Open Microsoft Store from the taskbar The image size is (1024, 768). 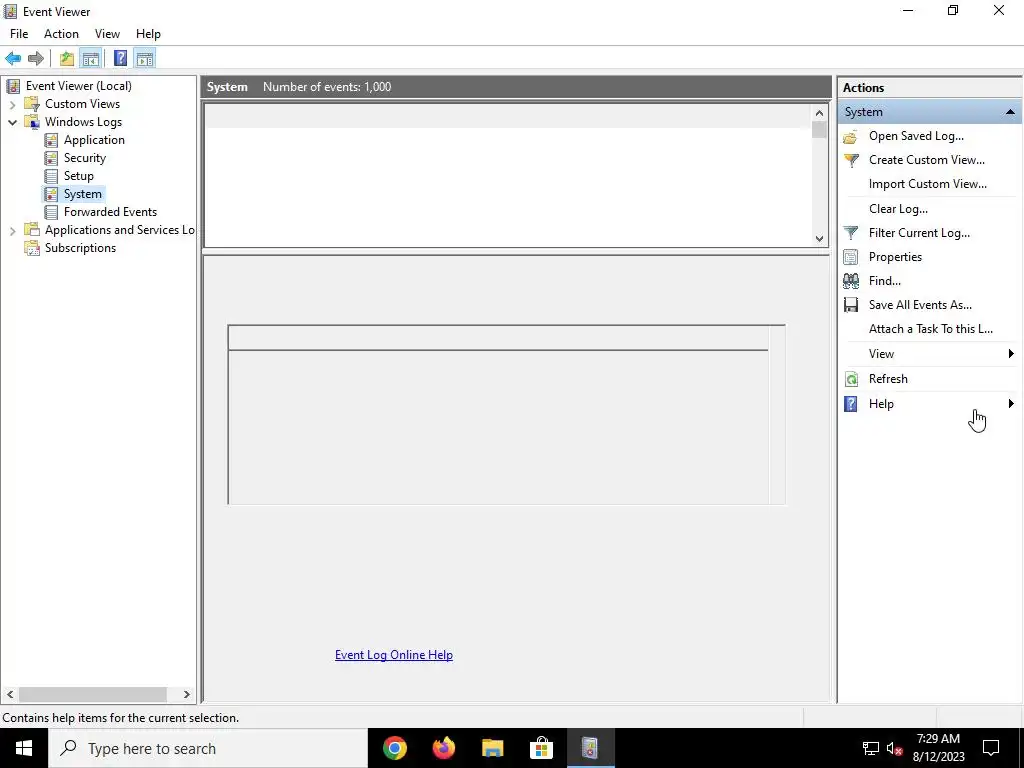coord(542,748)
